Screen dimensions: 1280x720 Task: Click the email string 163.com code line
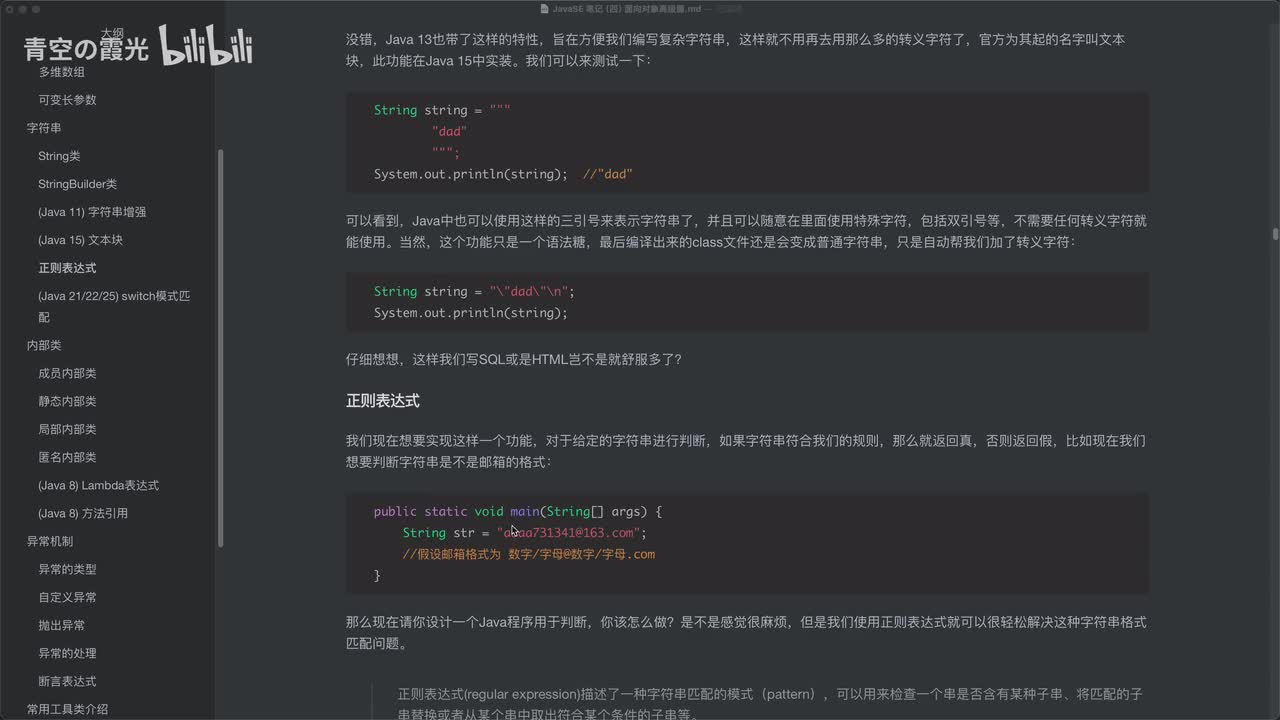click(525, 533)
